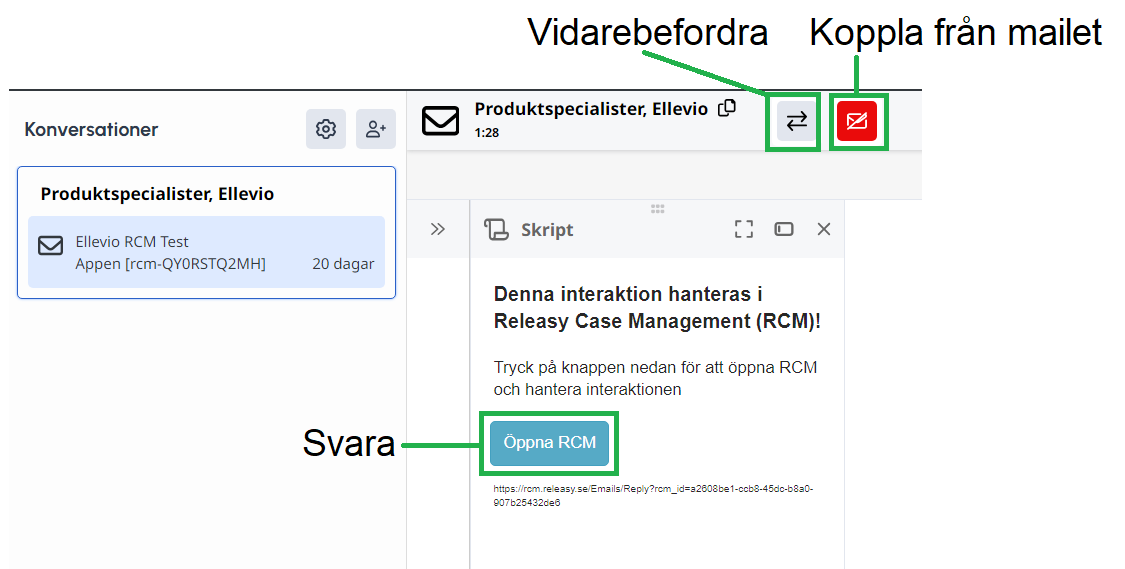This screenshot has height=569, width=1125.
Task: Click the envelope icon in conversation header
Action: pyautogui.click(x=440, y=121)
